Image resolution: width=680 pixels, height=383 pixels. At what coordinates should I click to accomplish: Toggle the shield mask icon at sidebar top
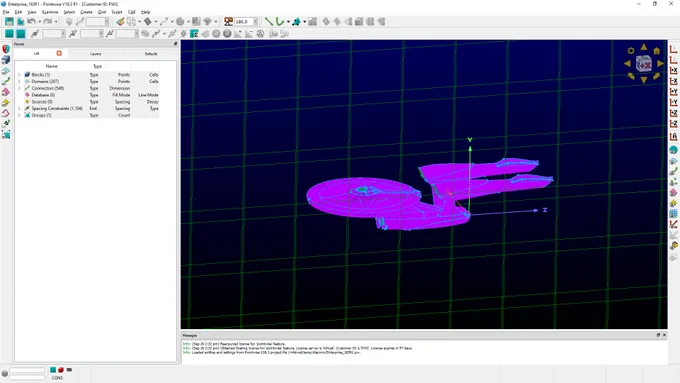point(6,49)
